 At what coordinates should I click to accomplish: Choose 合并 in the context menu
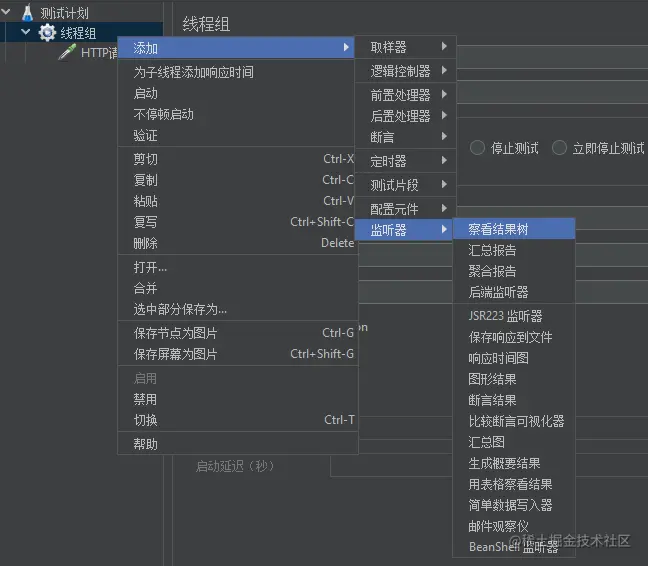(x=238, y=288)
